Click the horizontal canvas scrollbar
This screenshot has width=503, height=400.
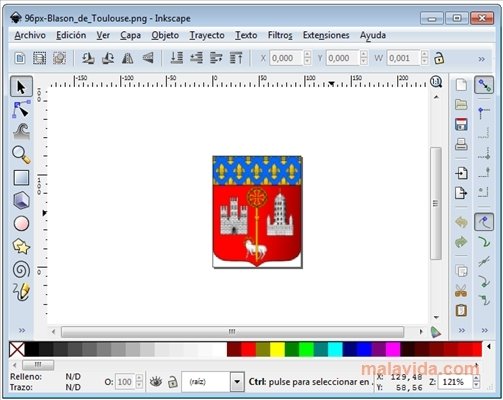(232, 332)
